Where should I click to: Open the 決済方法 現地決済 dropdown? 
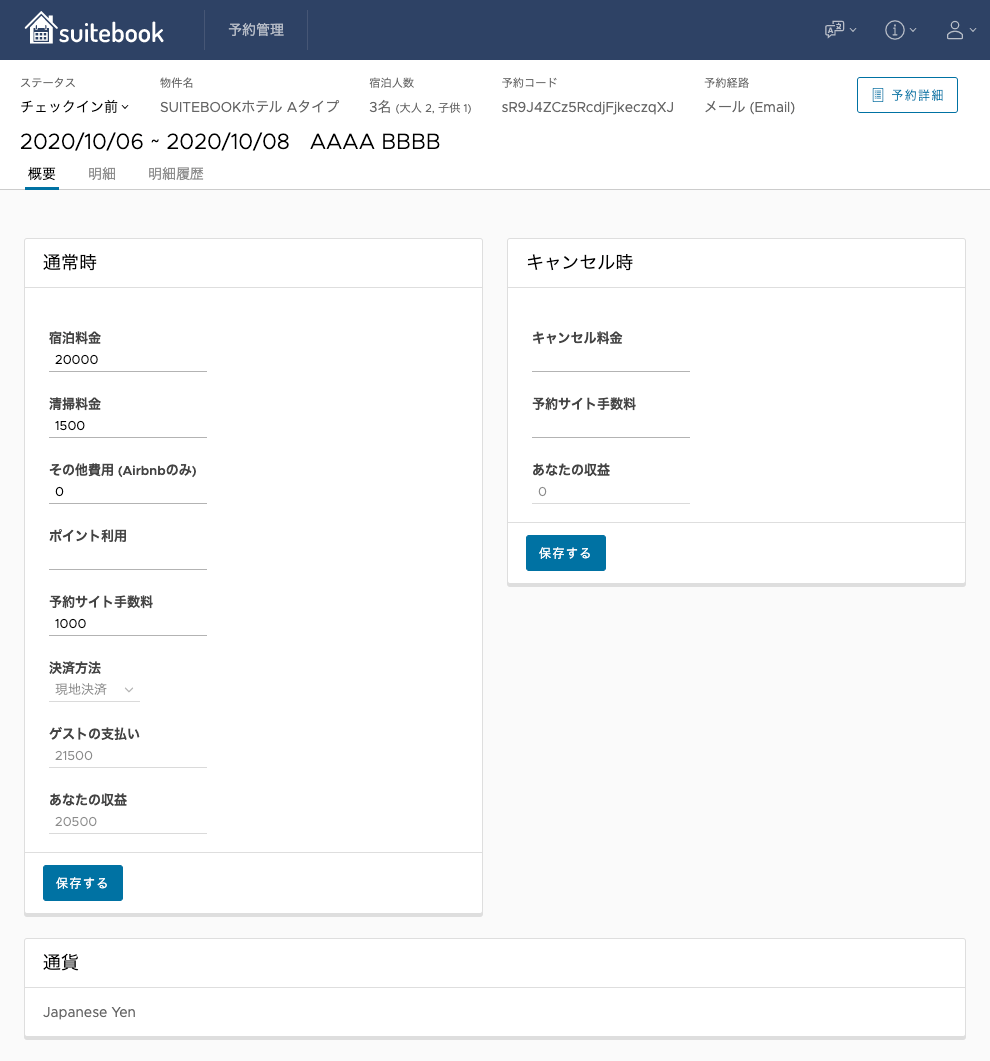point(94,690)
